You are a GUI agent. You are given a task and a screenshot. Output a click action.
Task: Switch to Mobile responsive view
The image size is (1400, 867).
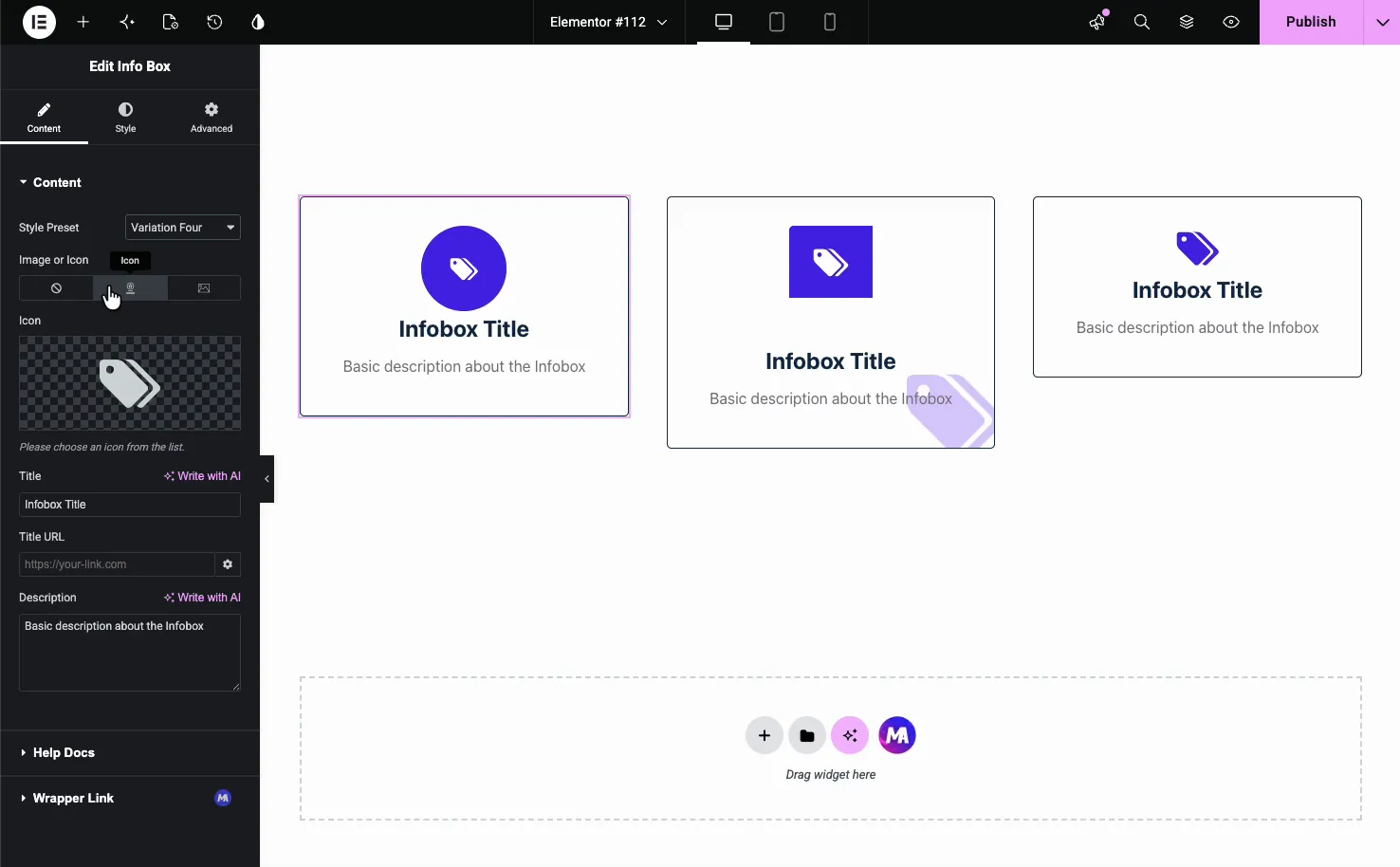[830, 22]
